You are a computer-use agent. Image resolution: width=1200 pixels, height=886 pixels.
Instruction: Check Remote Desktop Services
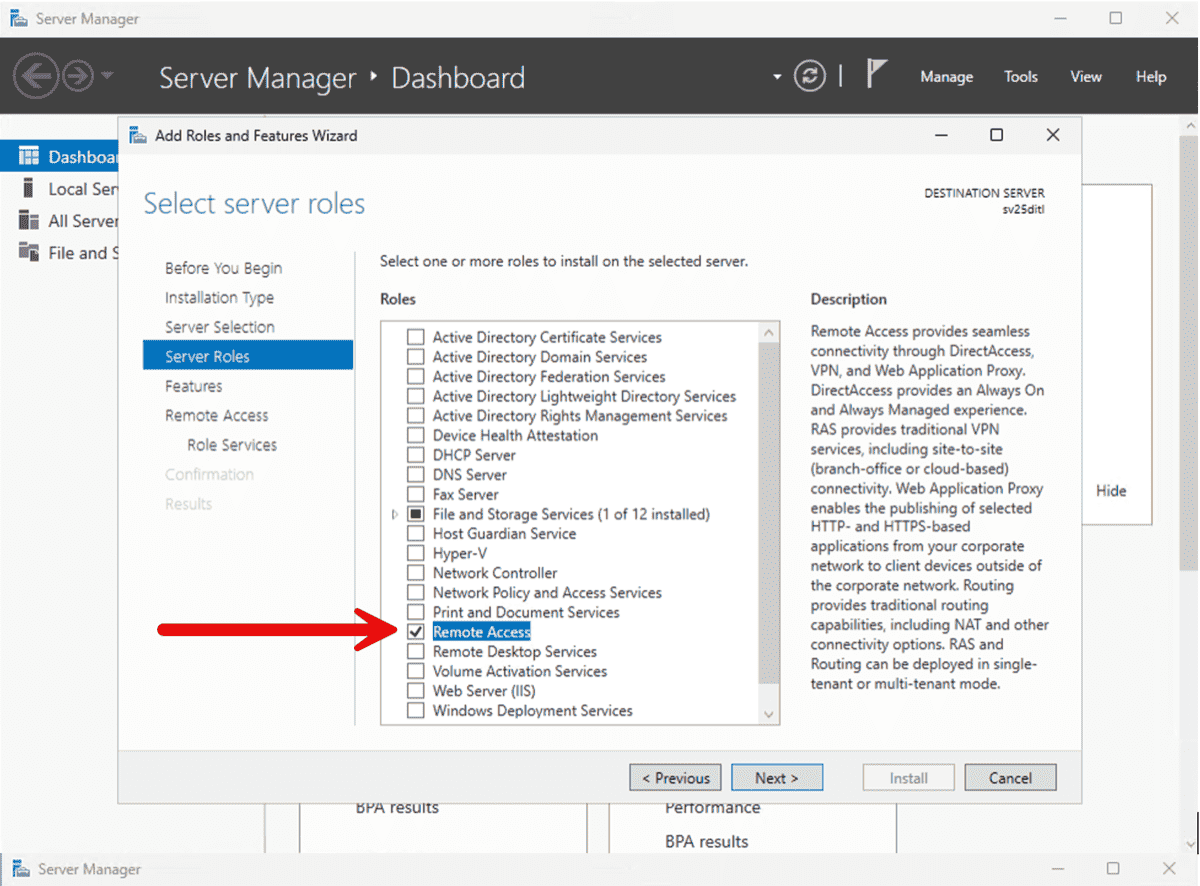point(416,651)
